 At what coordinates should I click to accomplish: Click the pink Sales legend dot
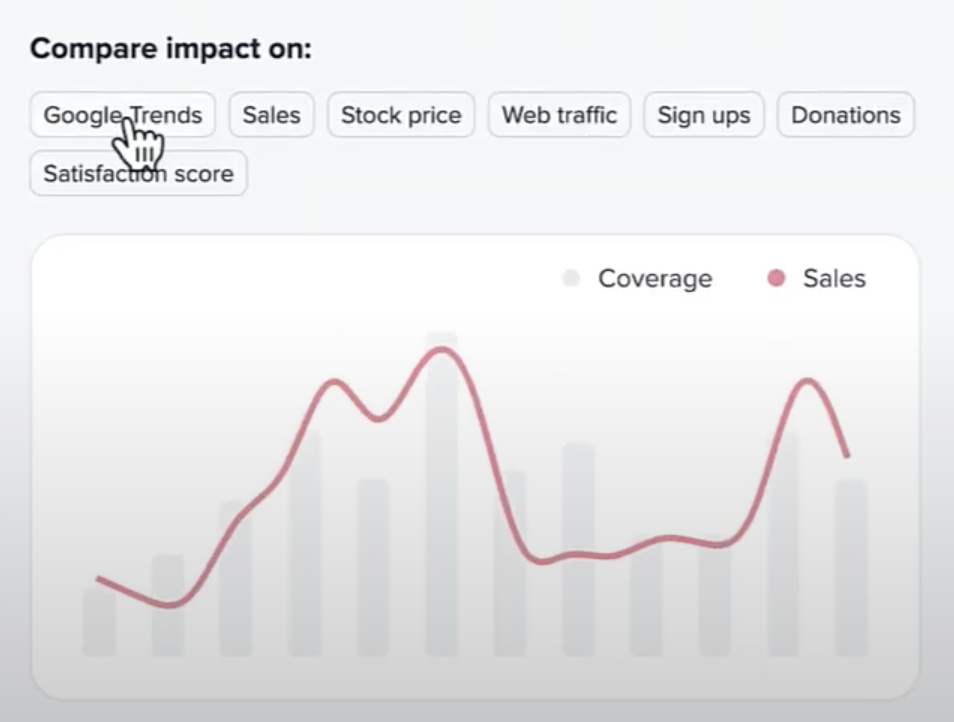(777, 278)
